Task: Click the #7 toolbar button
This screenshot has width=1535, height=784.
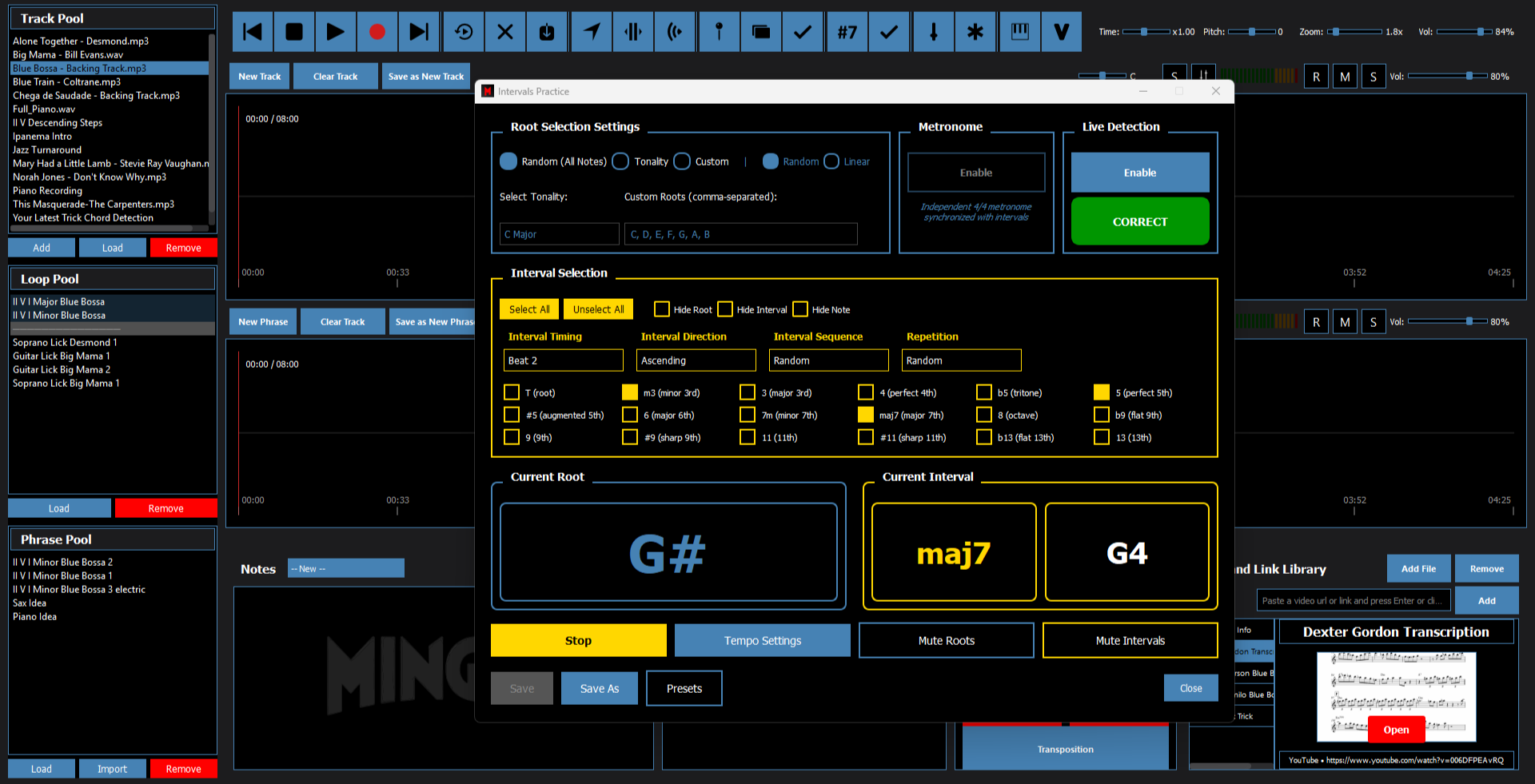Action: 847,32
